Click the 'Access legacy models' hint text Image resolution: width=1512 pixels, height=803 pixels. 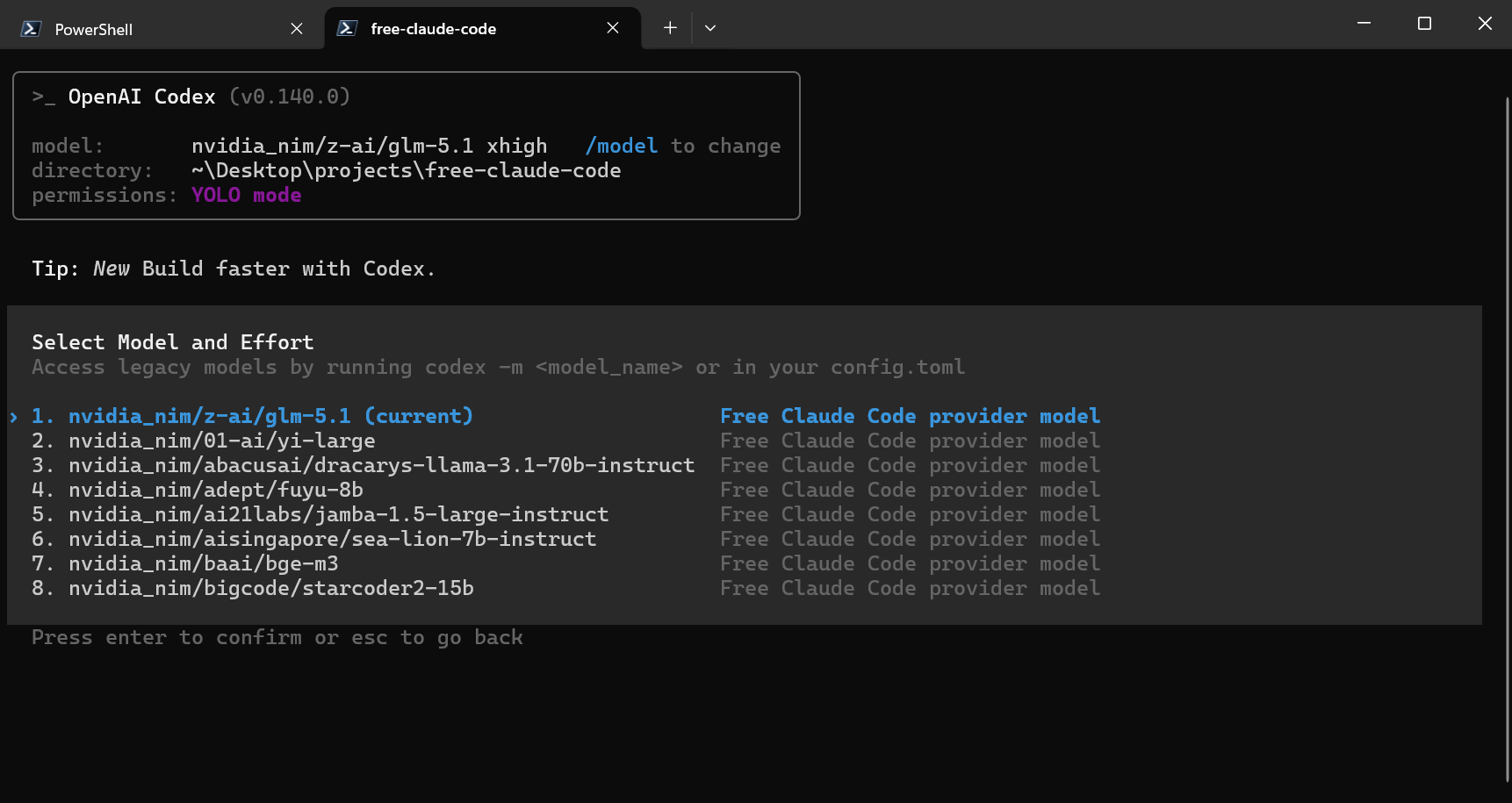[x=499, y=367]
